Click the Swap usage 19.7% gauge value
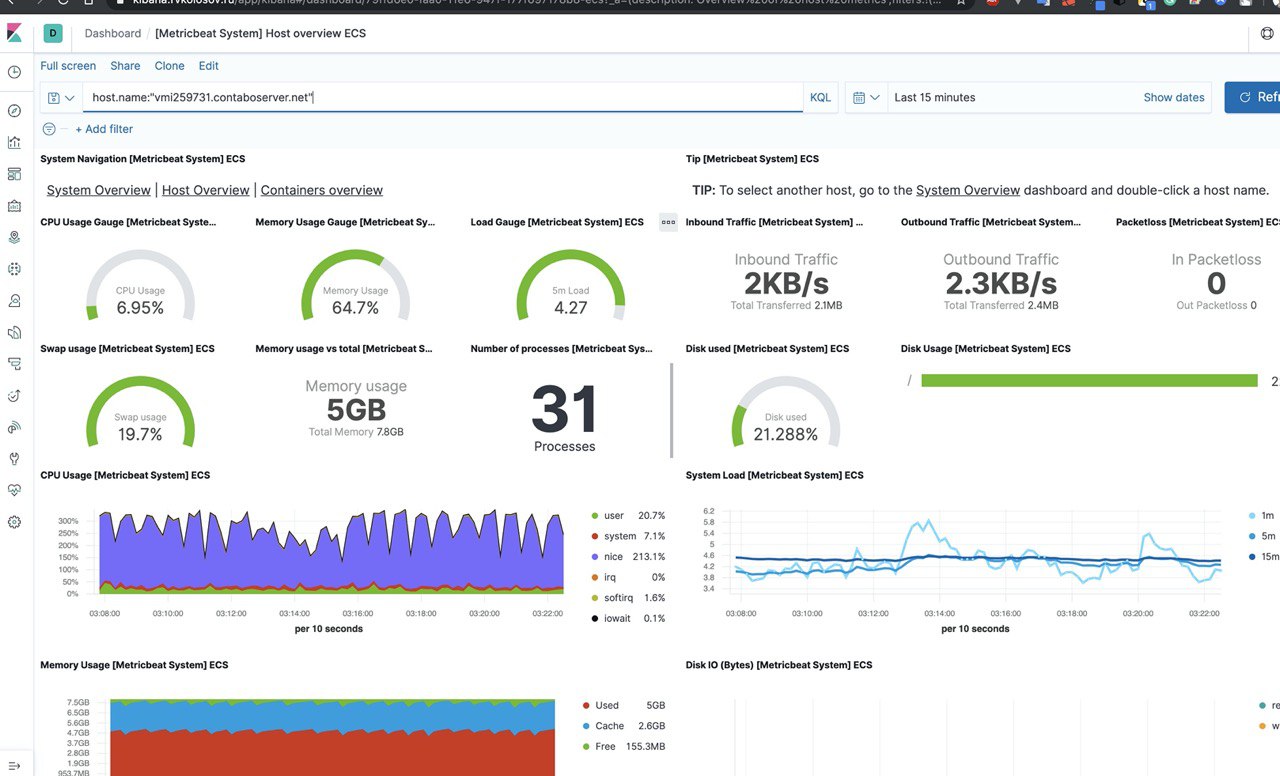The height and width of the screenshot is (776, 1280). pos(140,434)
